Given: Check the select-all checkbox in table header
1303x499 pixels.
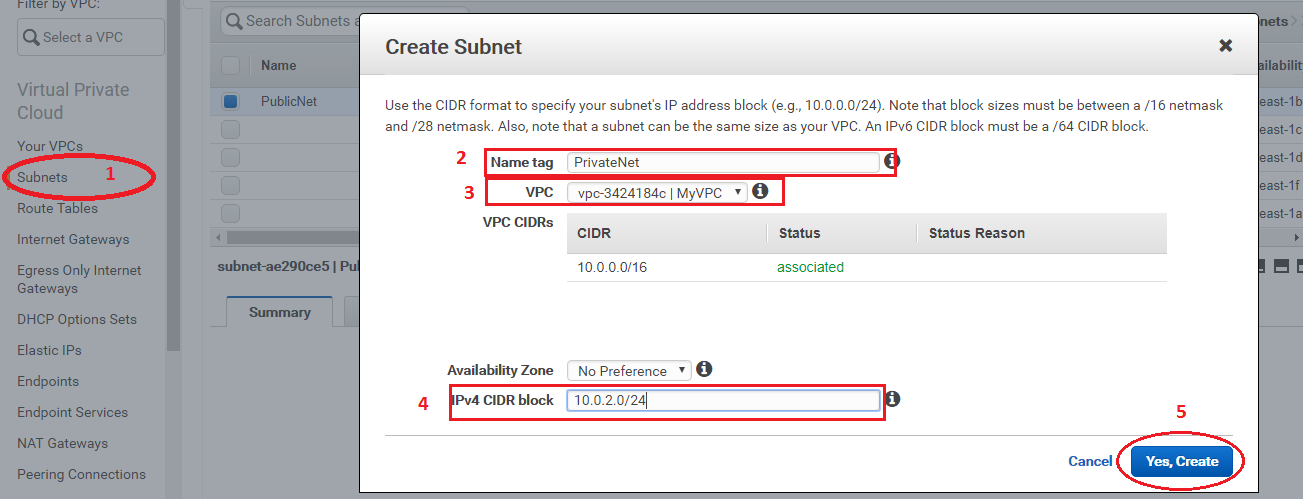Looking at the screenshot, I should pos(230,65).
